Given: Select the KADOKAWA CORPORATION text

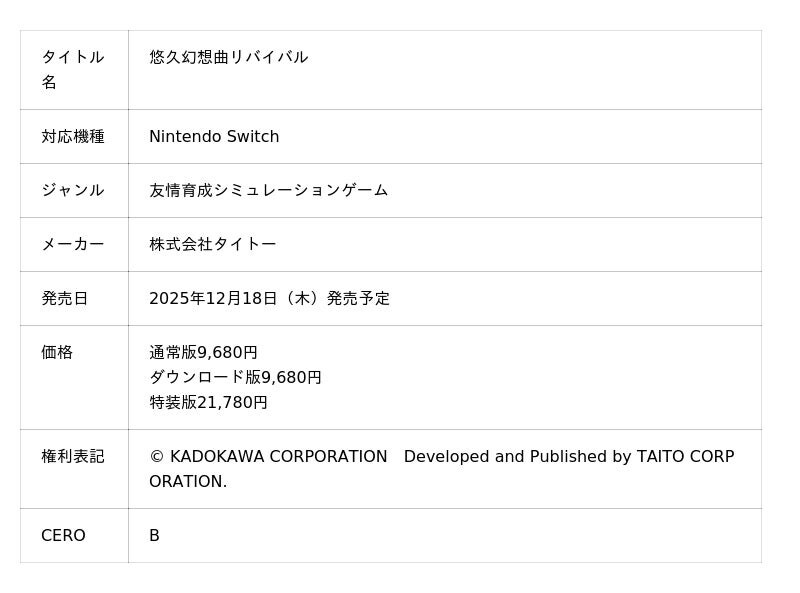Looking at the screenshot, I should 278,457.
